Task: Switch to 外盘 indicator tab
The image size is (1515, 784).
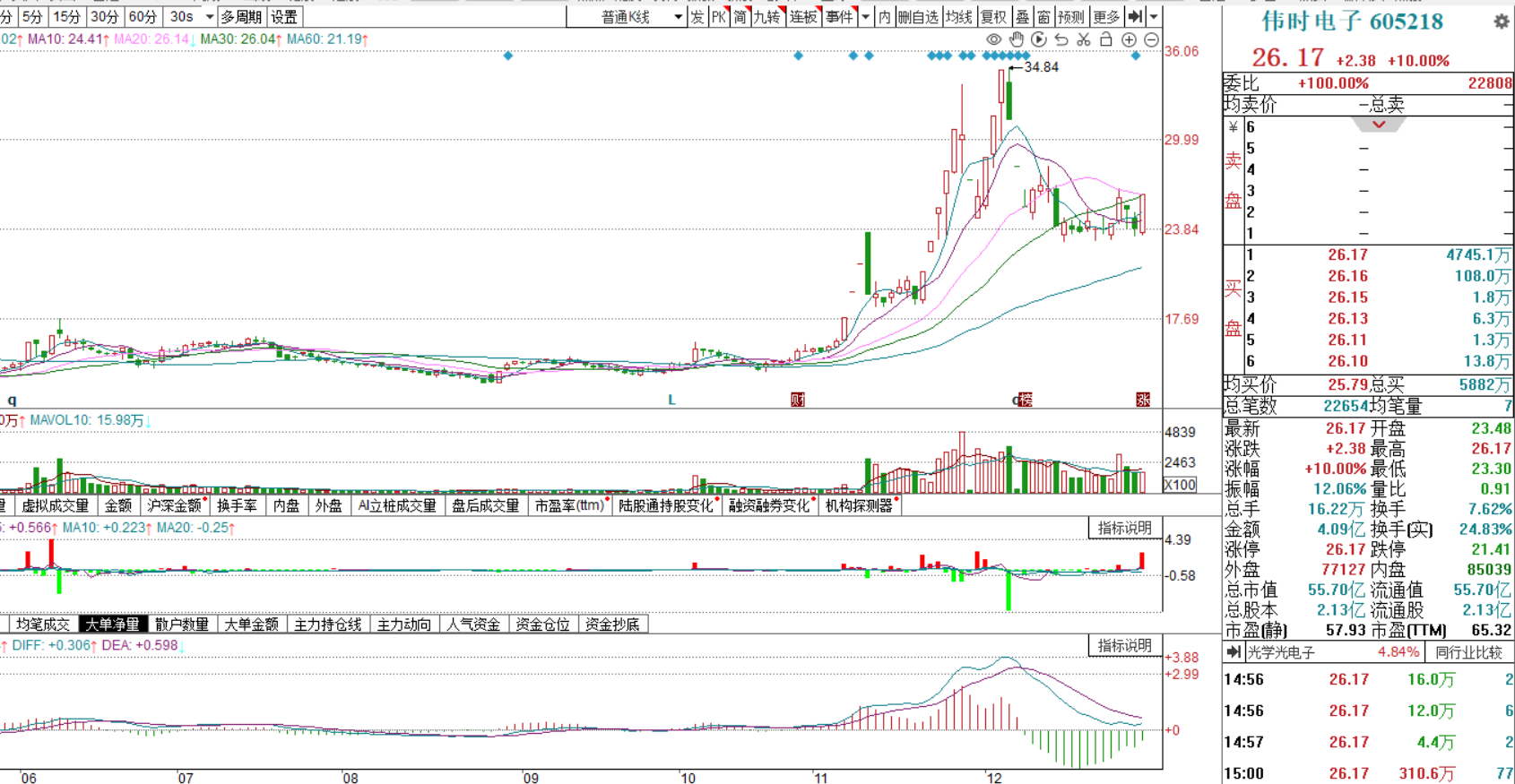Action: tap(329, 505)
